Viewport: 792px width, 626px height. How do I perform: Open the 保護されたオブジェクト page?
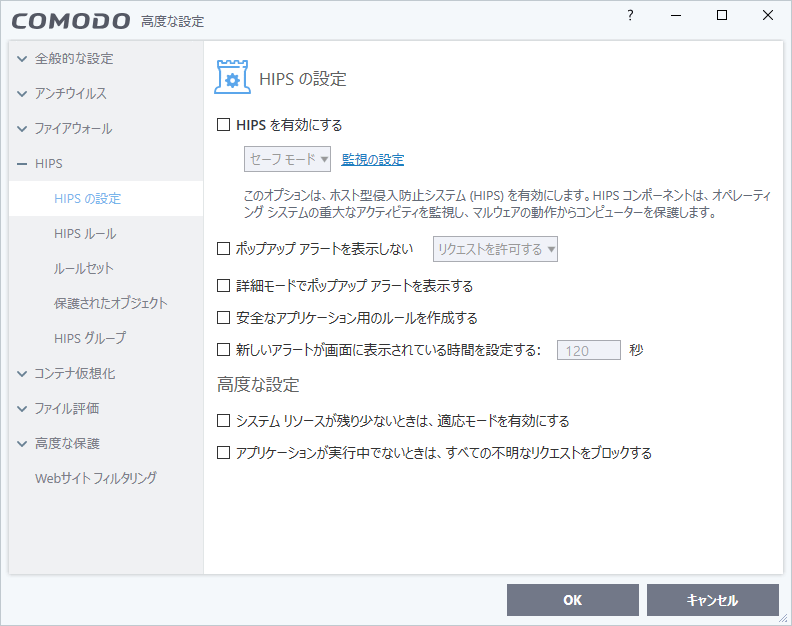pos(110,303)
